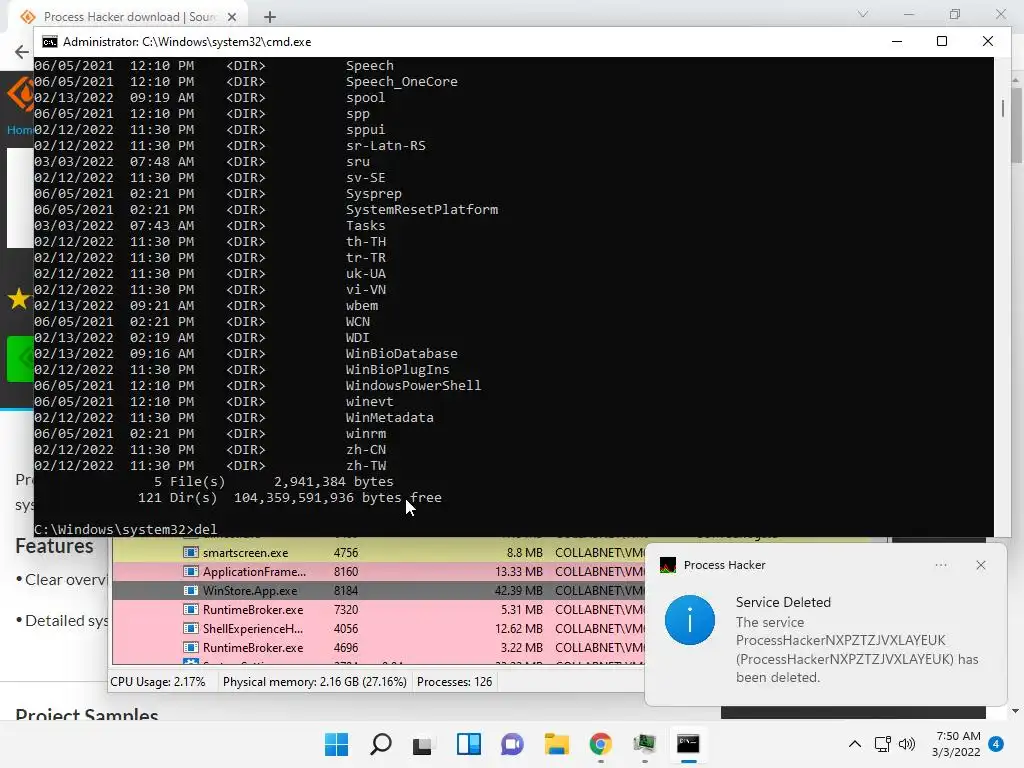Select RuntimeBroker.exe with PID 7320
1024x768 pixels.
click(x=378, y=609)
